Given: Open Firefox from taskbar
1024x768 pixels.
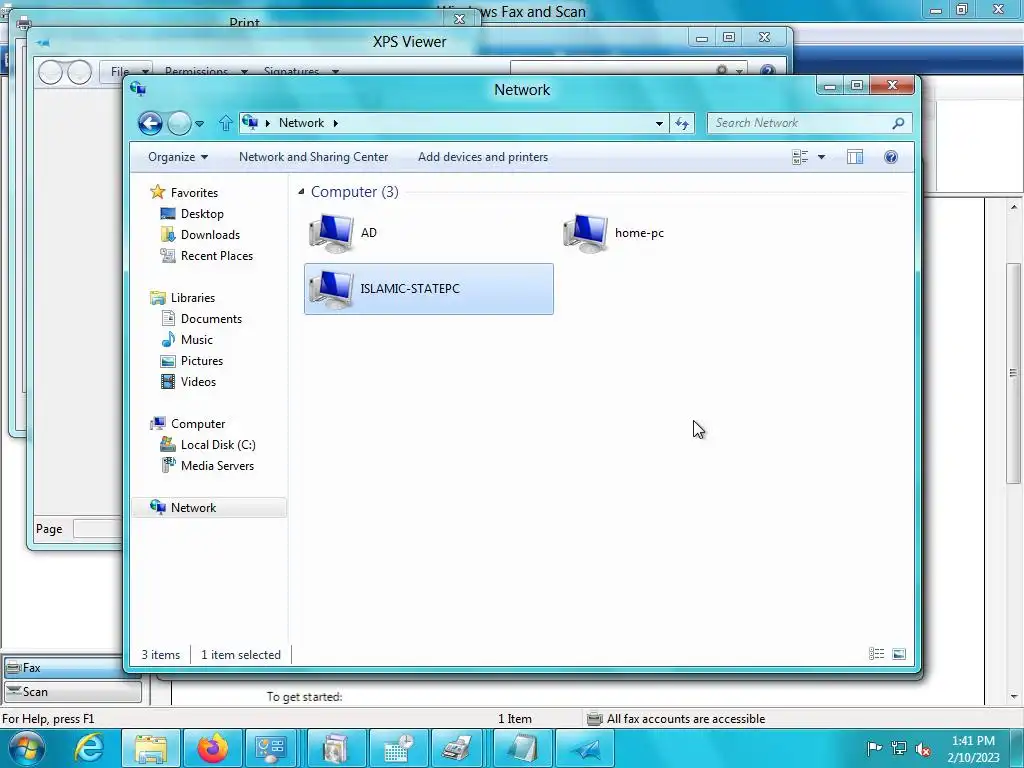Looking at the screenshot, I should pyautogui.click(x=212, y=748).
